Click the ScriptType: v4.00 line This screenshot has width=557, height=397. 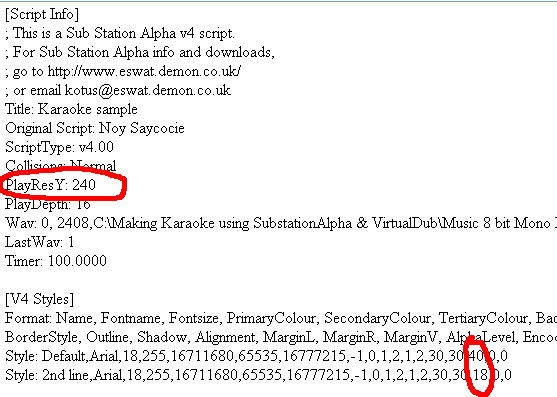pyautogui.click(x=59, y=147)
